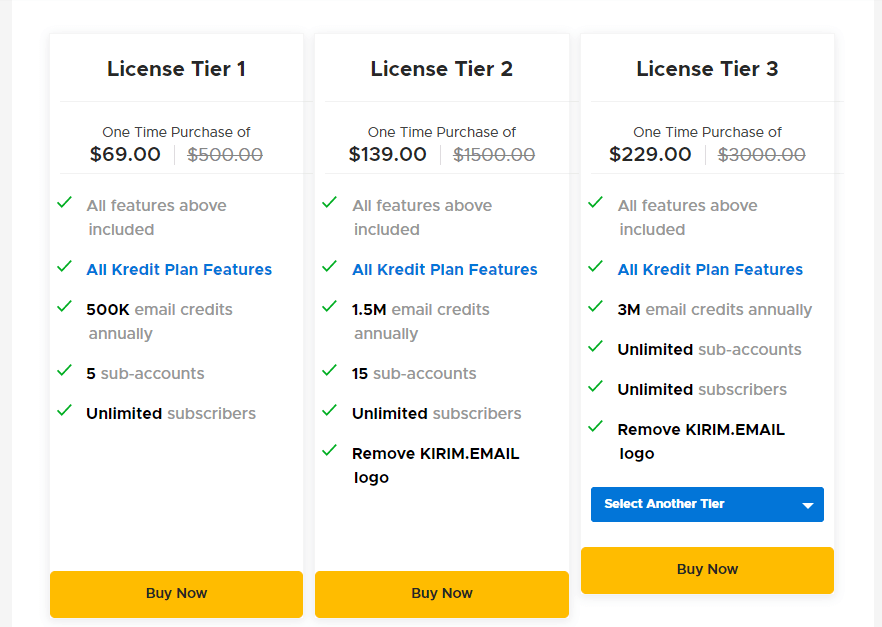The image size is (882, 627).
Task: Click checkmark next to 15 sub-accounts
Action: pos(330,370)
